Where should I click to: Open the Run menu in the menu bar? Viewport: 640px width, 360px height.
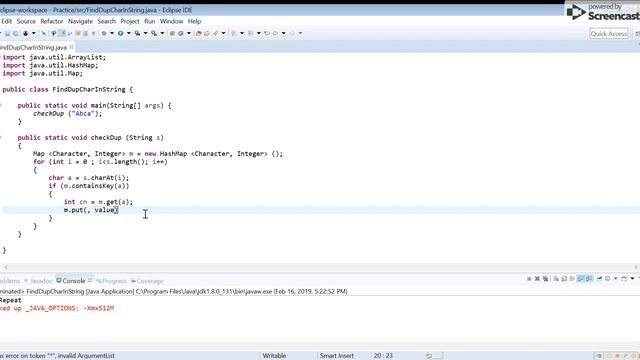point(149,21)
